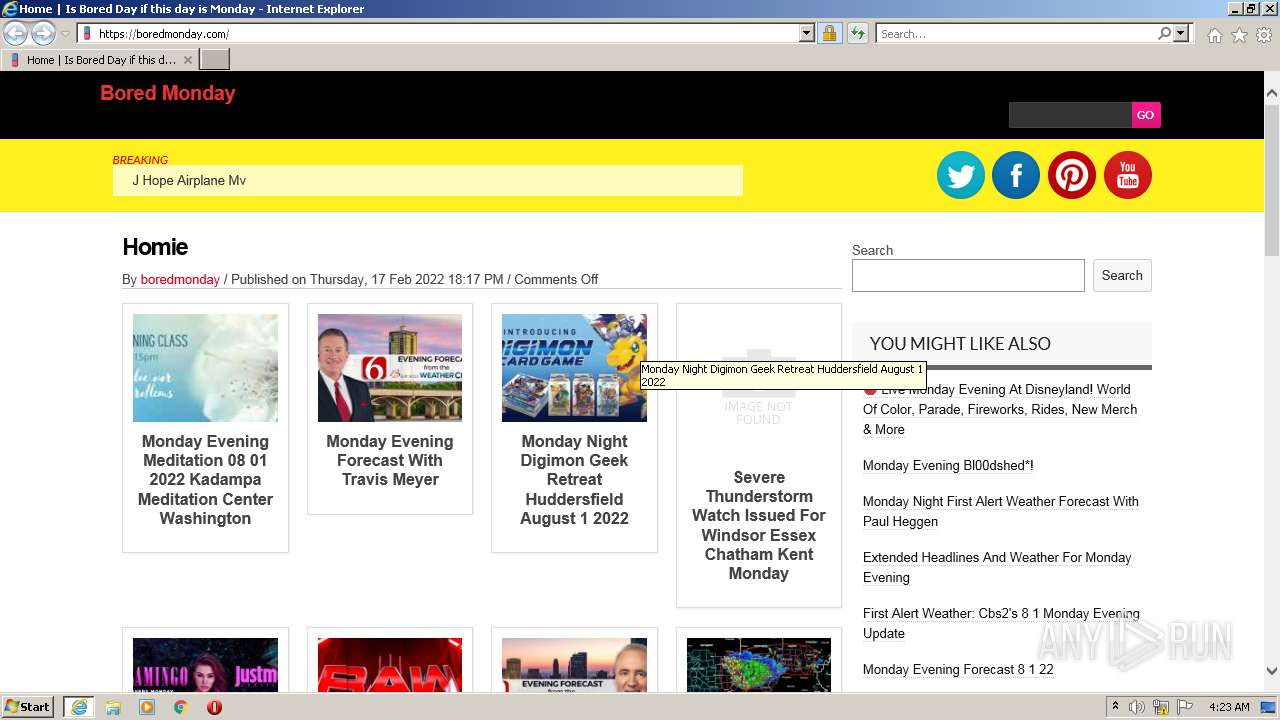Go back with the browser Back arrow
The image size is (1280, 720).
pyautogui.click(x=16, y=34)
